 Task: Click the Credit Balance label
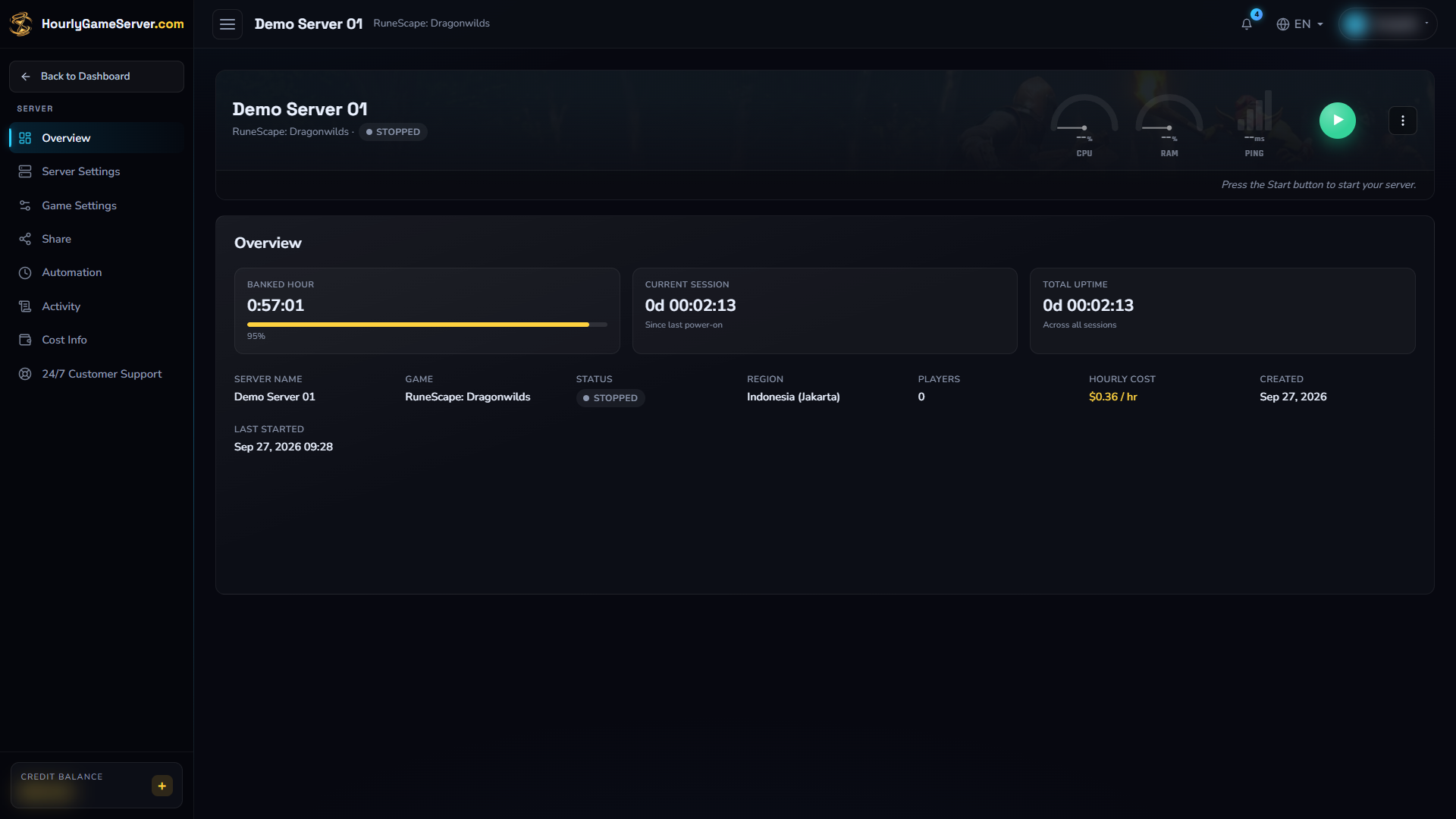point(61,777)
